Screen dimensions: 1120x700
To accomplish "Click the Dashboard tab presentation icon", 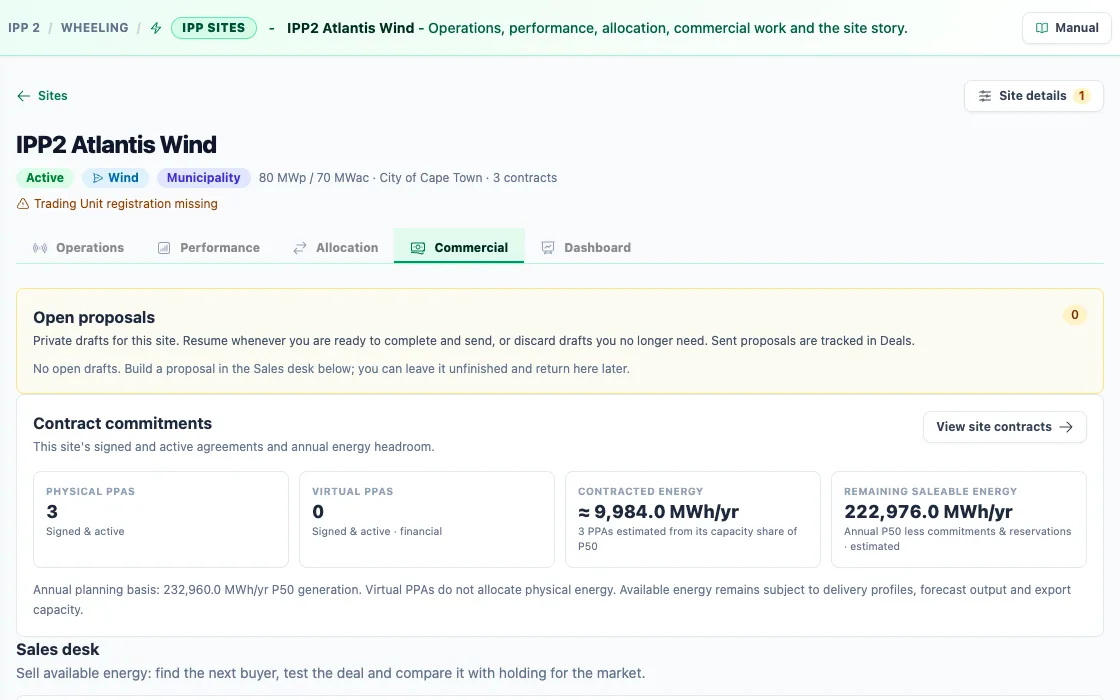I will coord(548,248).
